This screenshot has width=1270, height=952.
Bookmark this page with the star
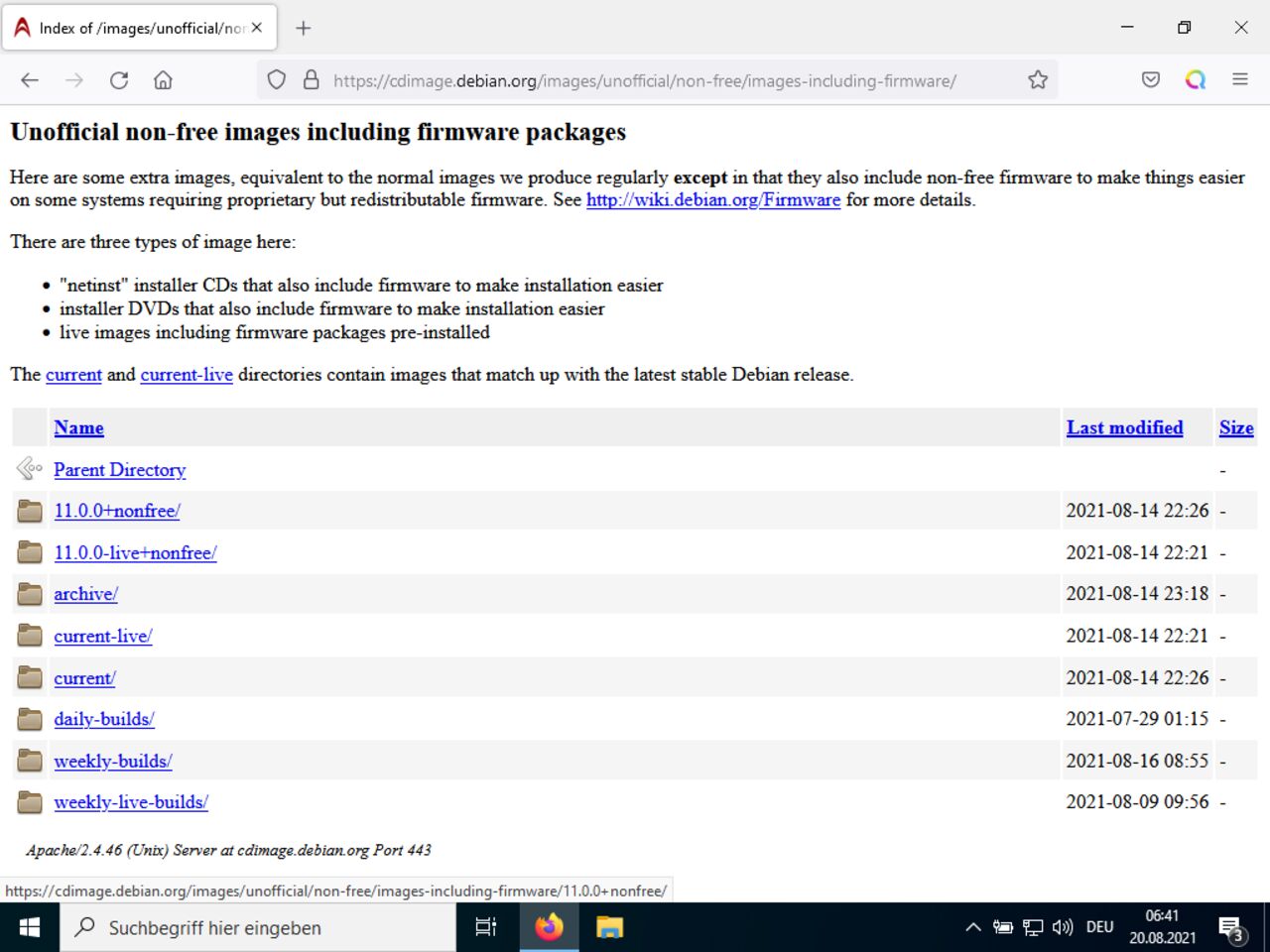click(1038, 80)
